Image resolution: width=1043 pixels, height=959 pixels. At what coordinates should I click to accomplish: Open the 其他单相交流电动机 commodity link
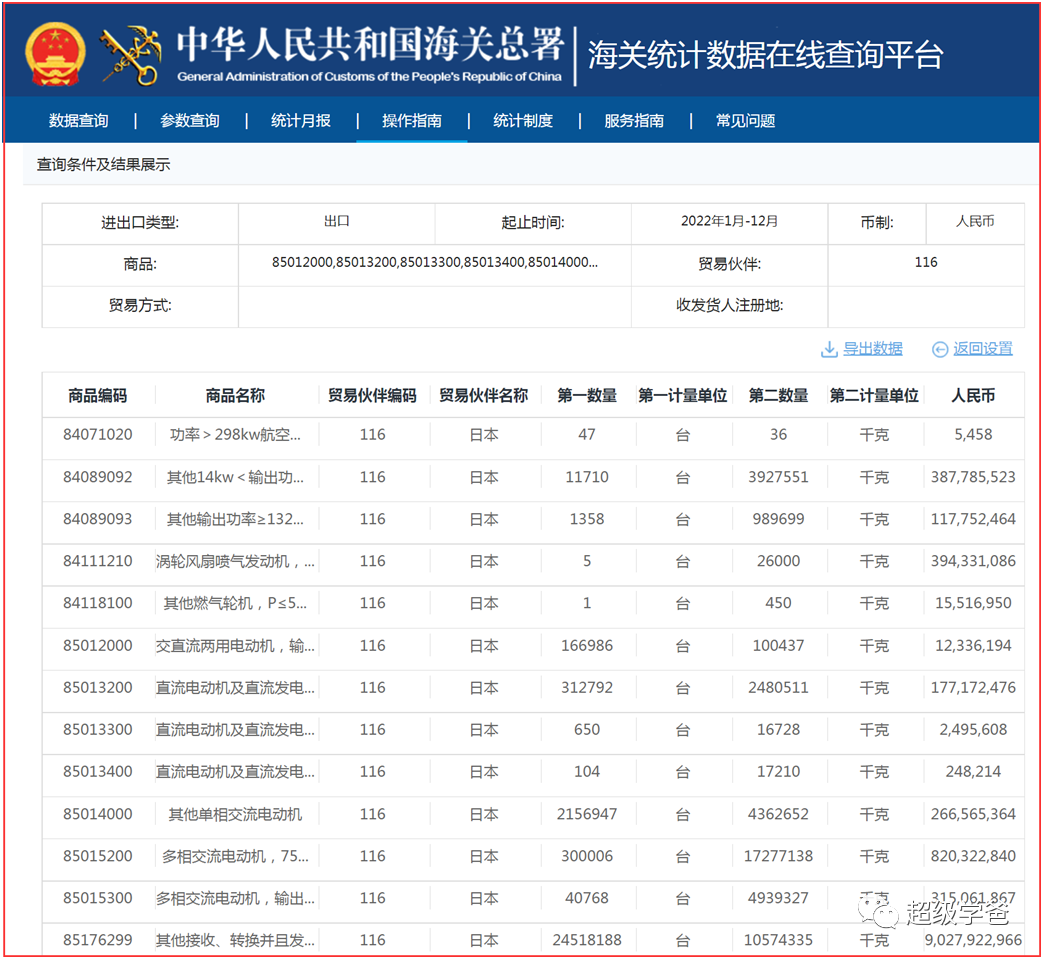click(234, 813)
